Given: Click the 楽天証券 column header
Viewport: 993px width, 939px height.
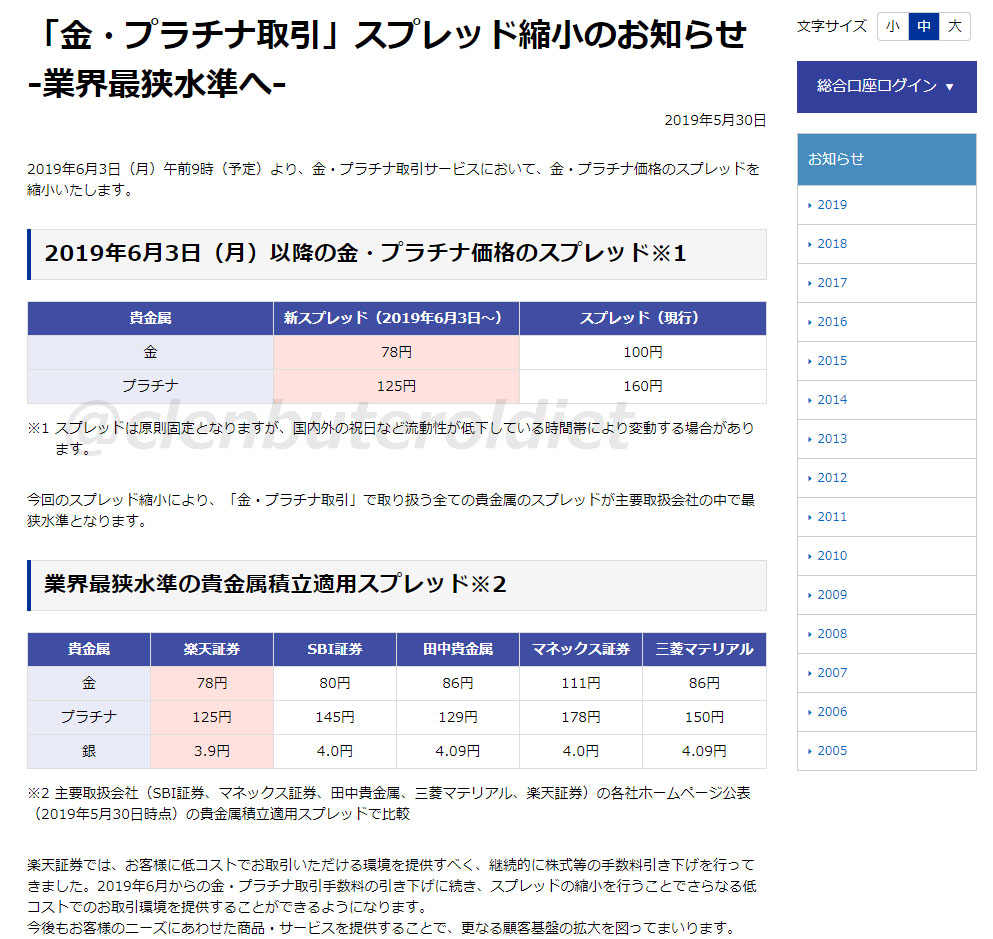Looking at the screenshot, I should point(212,649).
